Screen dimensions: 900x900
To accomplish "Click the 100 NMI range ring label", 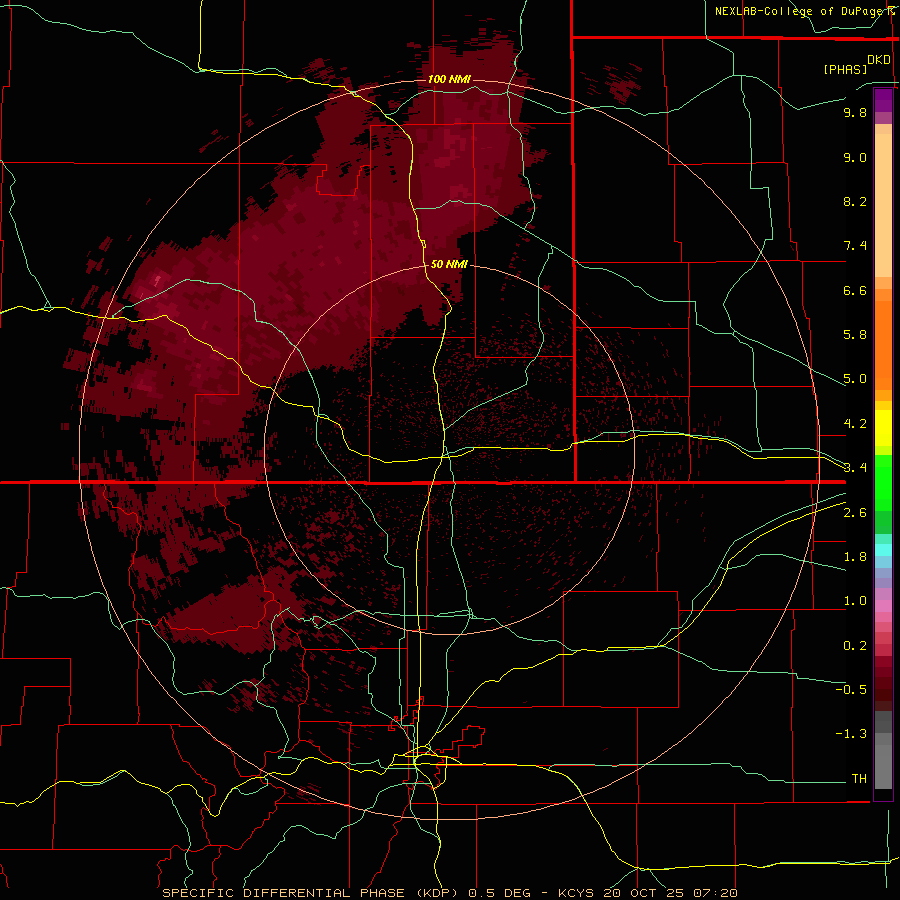I will 449,79.
